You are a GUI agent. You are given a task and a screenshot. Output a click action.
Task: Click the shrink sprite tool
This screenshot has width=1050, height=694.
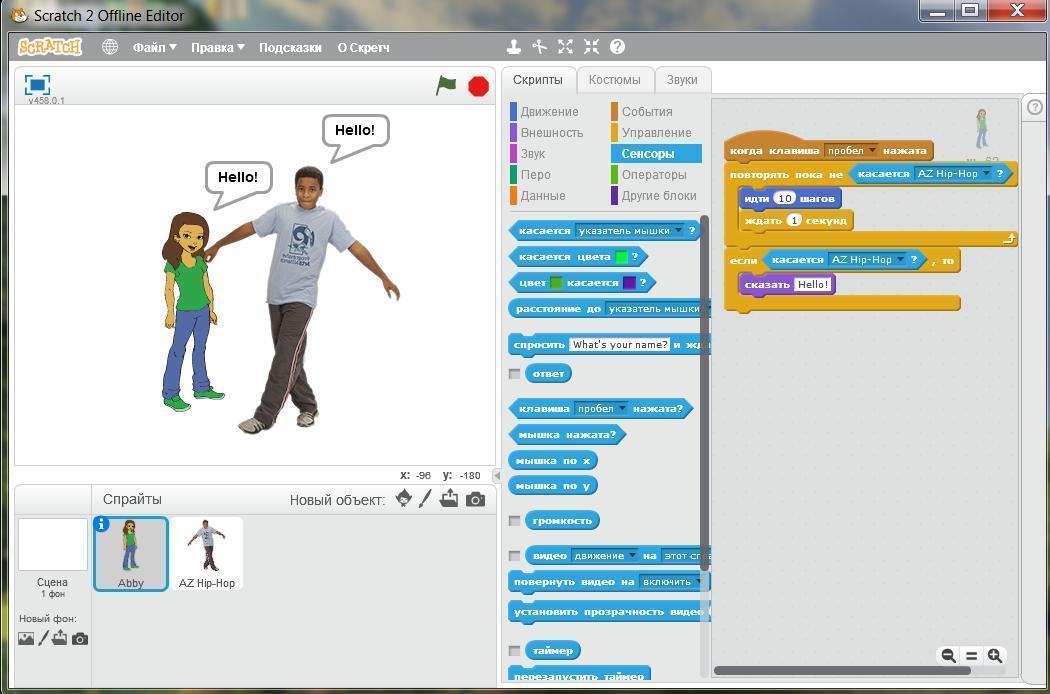point(591,47)
